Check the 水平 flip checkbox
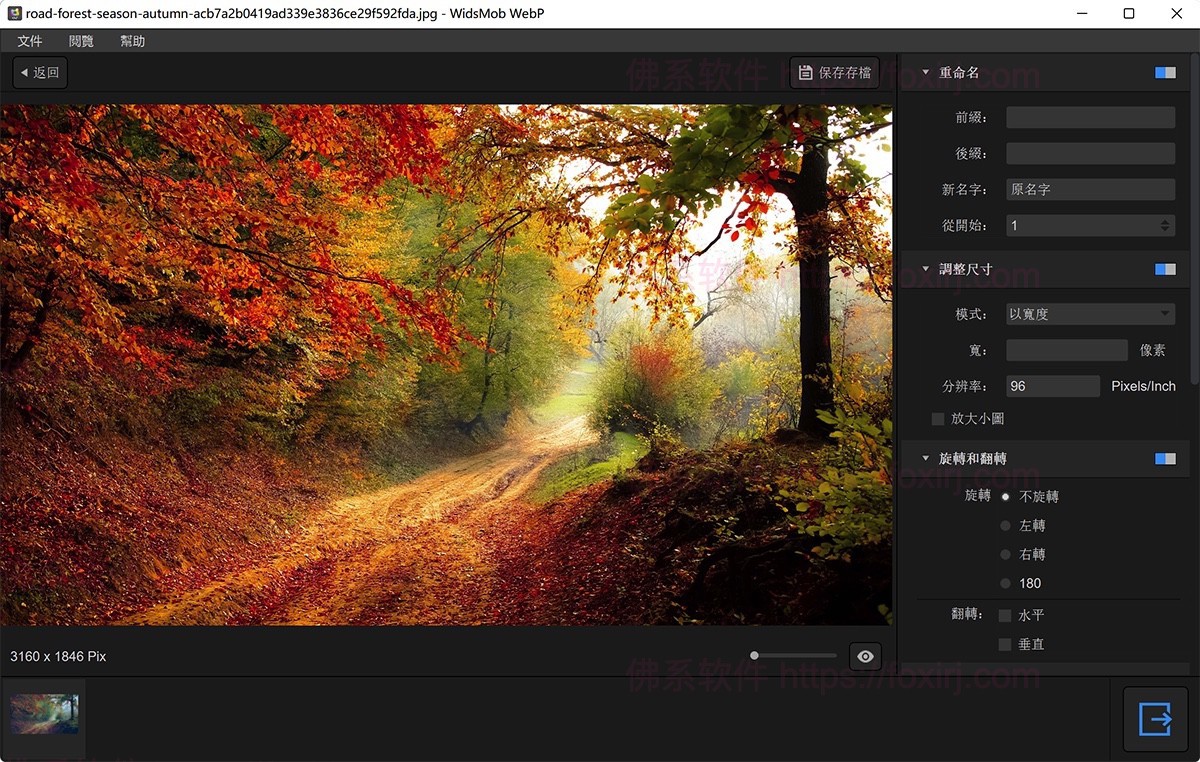The width and height of the screenshot is (1200, 762). coord(1005,615)
